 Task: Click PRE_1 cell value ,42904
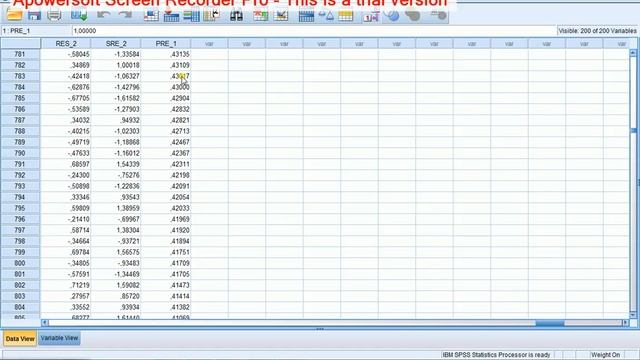point(166,98)
